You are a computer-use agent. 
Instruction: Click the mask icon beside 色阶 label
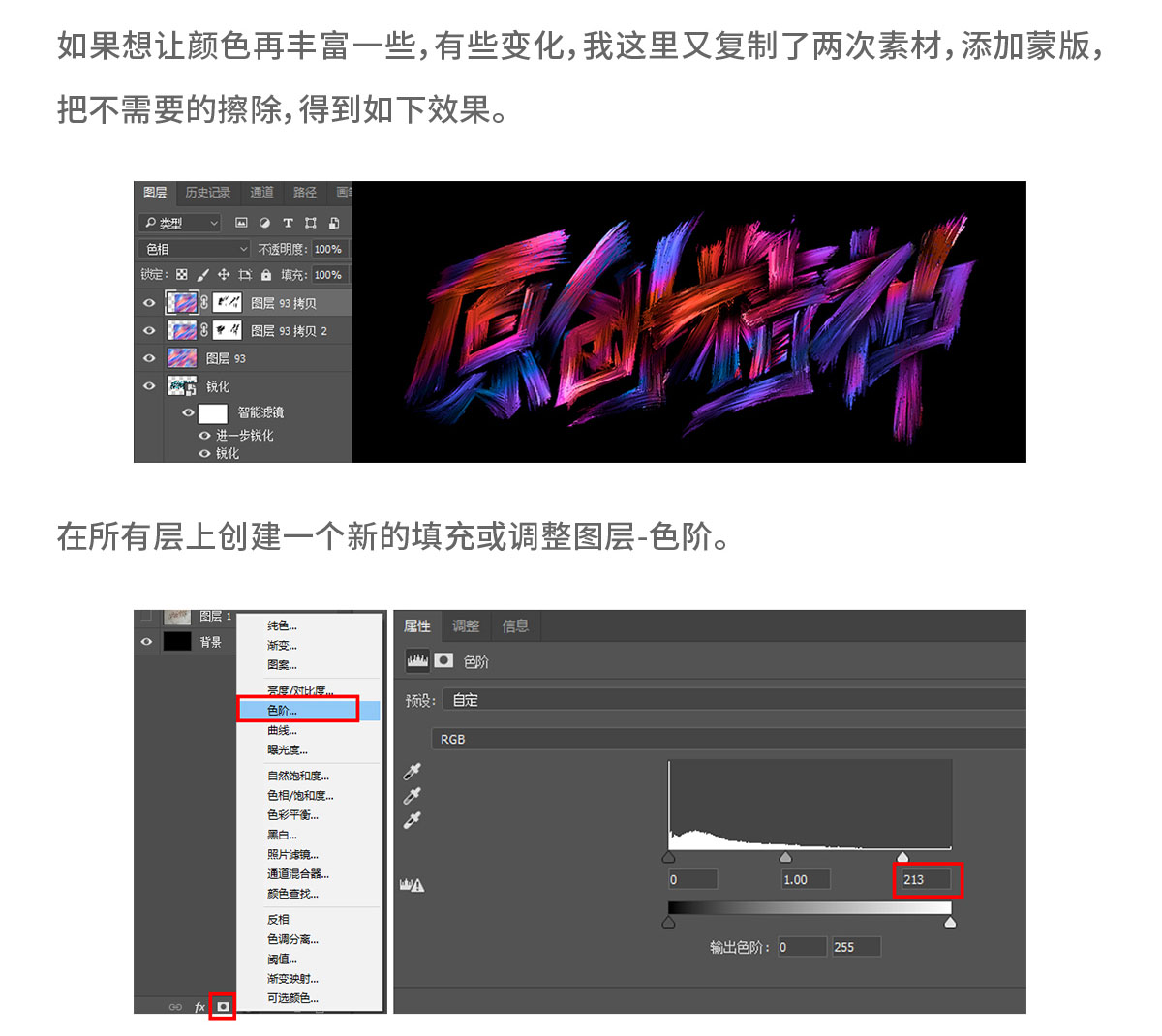[x=443, y=660]
